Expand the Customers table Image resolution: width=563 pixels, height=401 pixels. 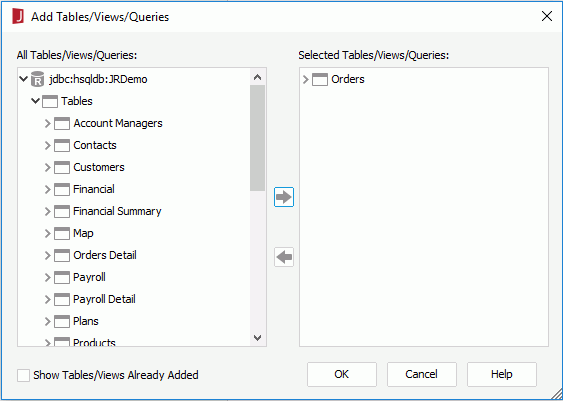[47, 167]
